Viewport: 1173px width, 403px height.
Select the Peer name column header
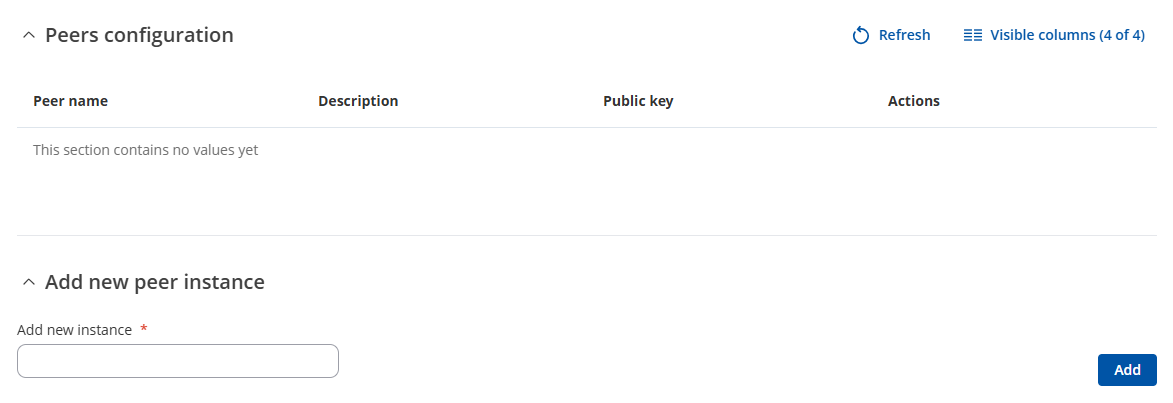[70, 101]
